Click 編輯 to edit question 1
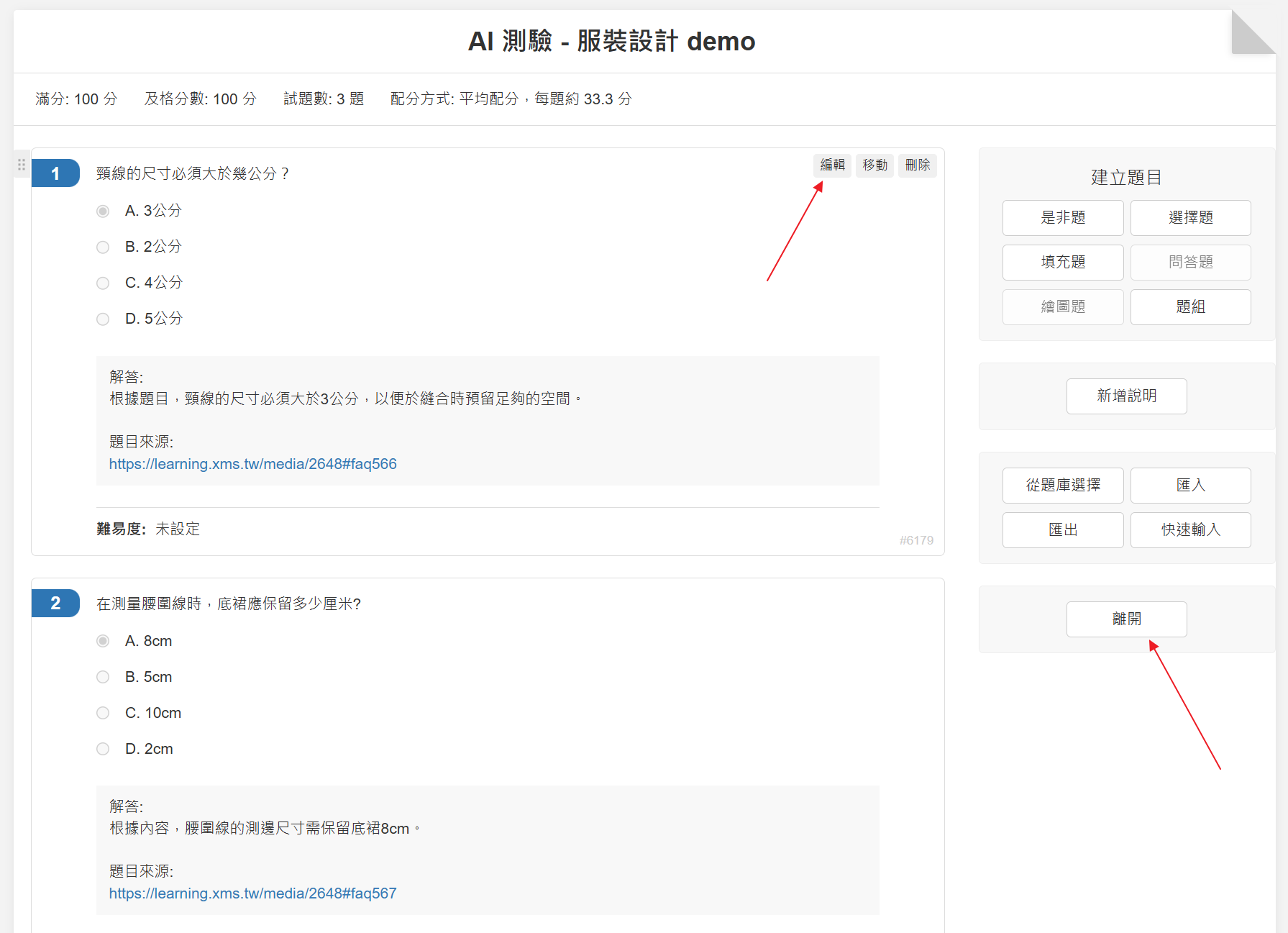 (x=832, y=165)
